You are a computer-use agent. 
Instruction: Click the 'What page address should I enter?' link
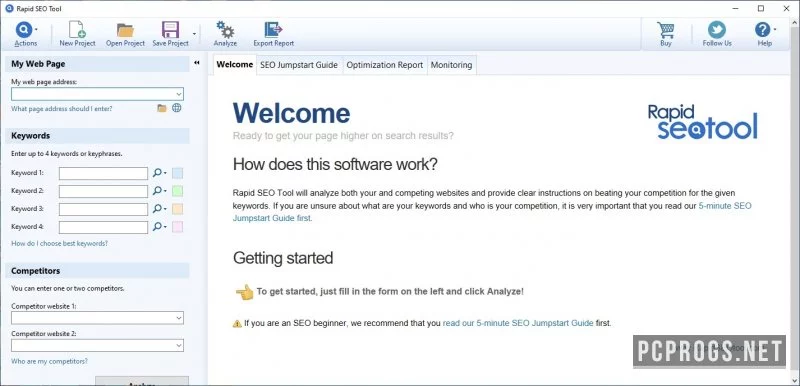pyautogui.click(x=62, y=109)
